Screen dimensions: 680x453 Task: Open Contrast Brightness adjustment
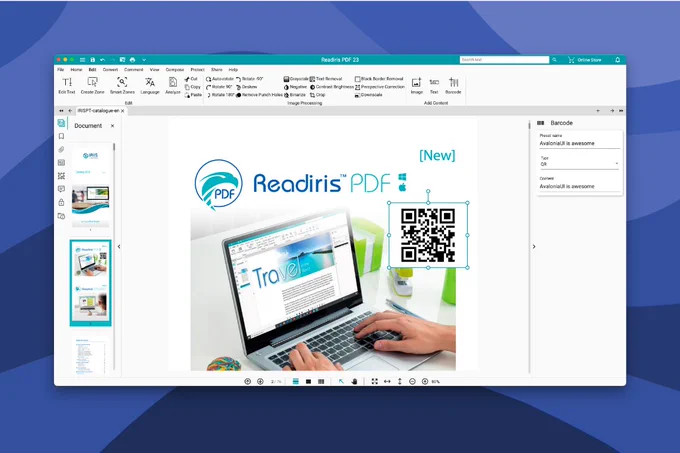tap(332, 87)
